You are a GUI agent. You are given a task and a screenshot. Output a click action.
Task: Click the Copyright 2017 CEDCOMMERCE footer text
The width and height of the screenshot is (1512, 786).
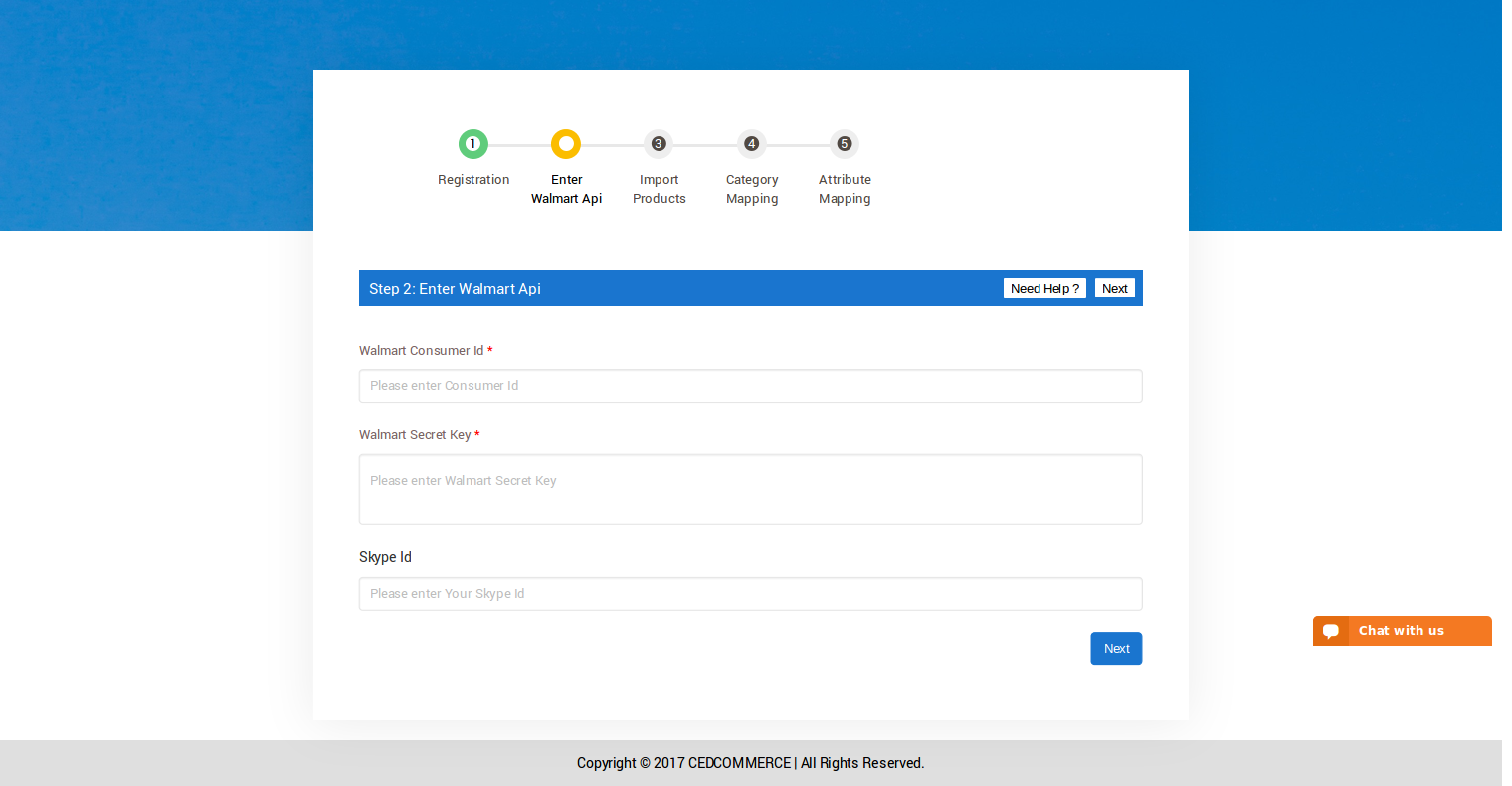751,763
